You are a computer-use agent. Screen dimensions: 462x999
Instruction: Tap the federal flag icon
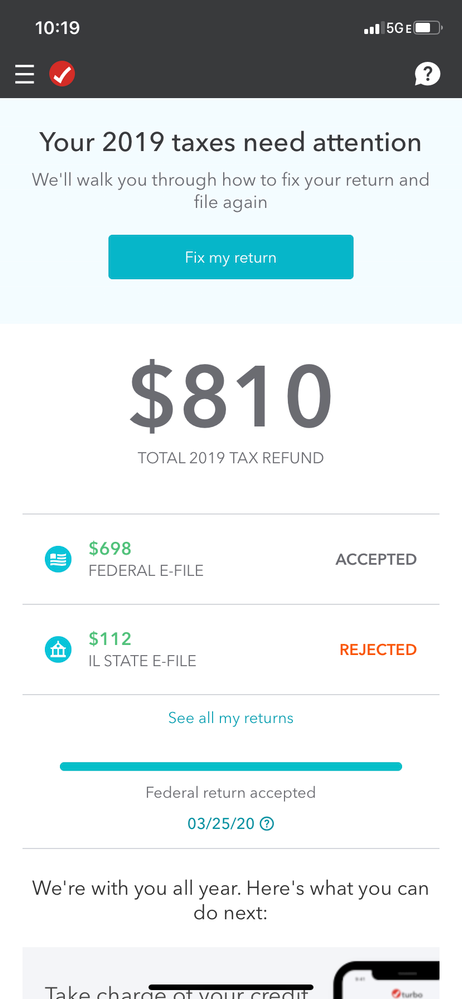pyautogui.click(x=58, y=559)
